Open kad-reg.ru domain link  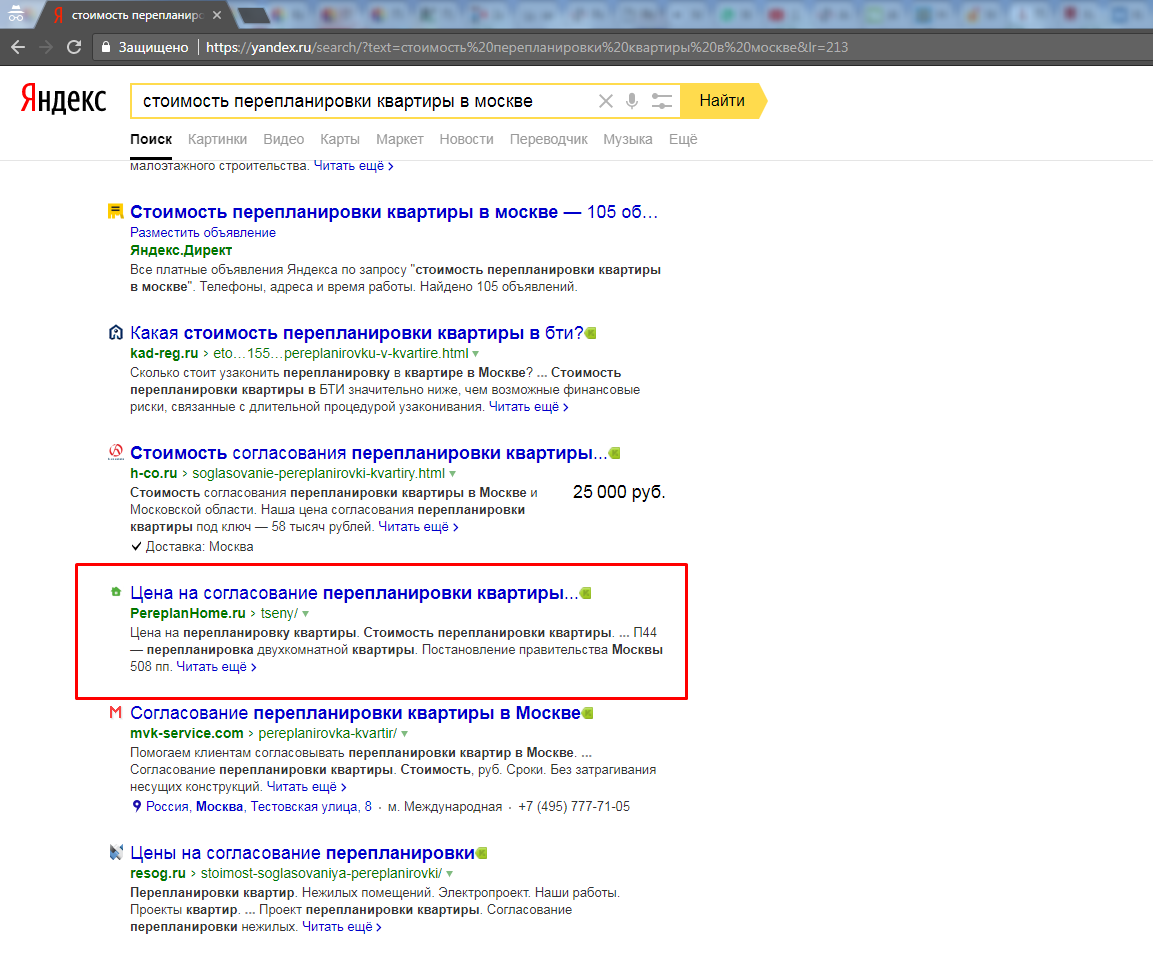(164, 353)
